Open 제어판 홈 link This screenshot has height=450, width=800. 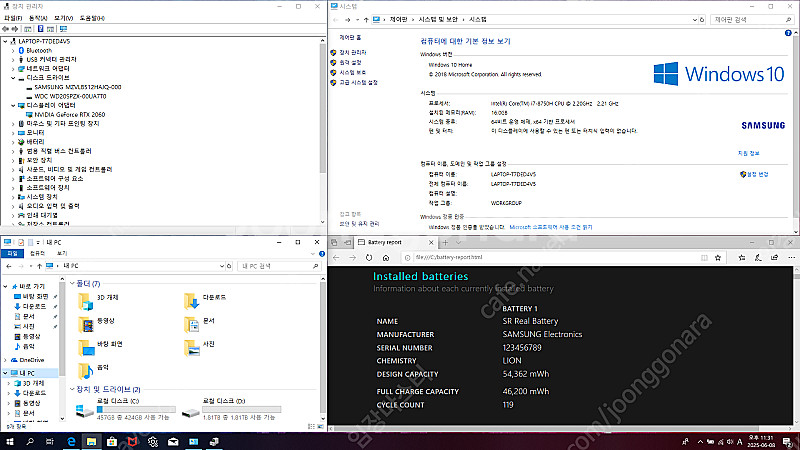351,38
